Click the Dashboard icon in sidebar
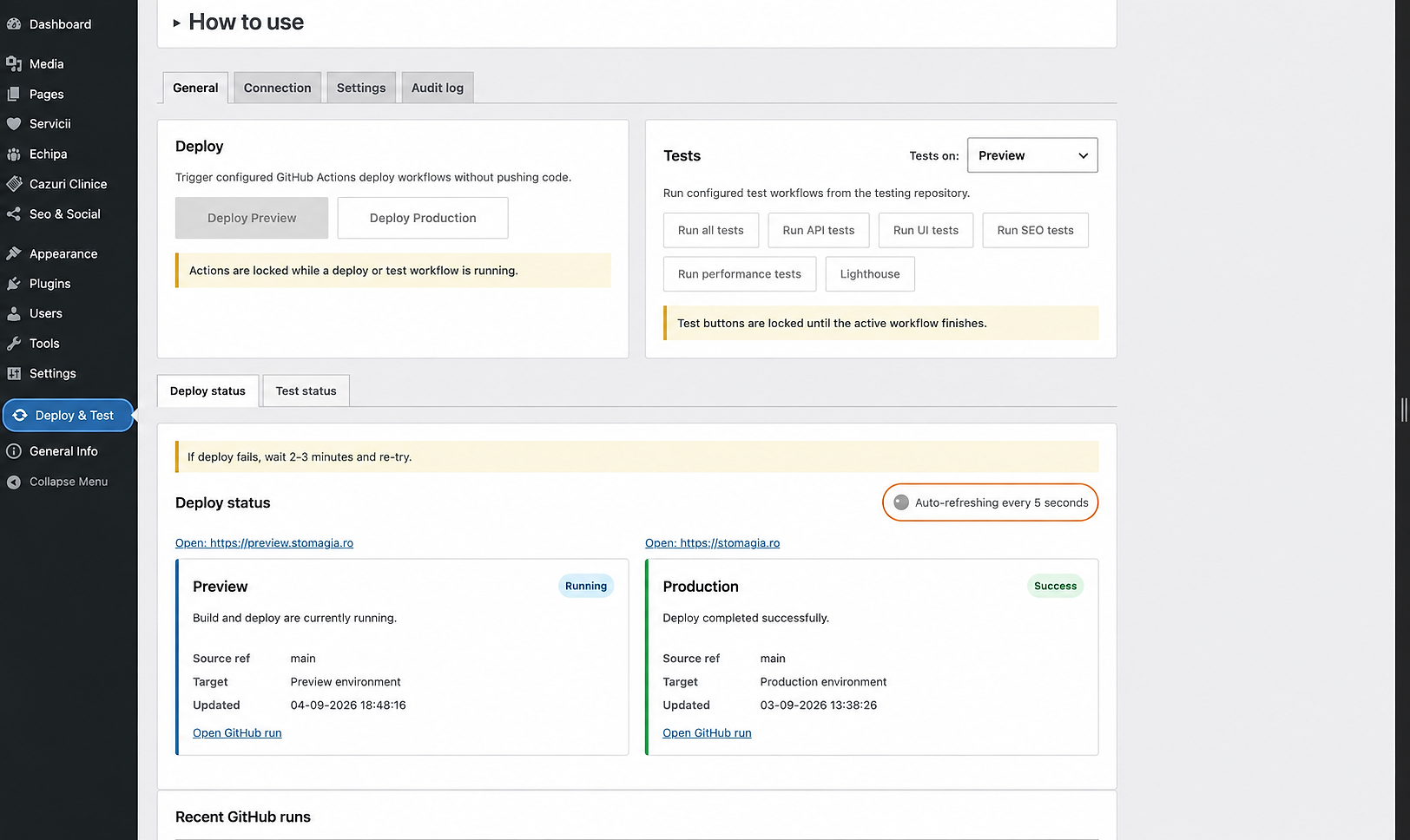The width and height of the screenshot is (1410, 840). tap(14, 24)
